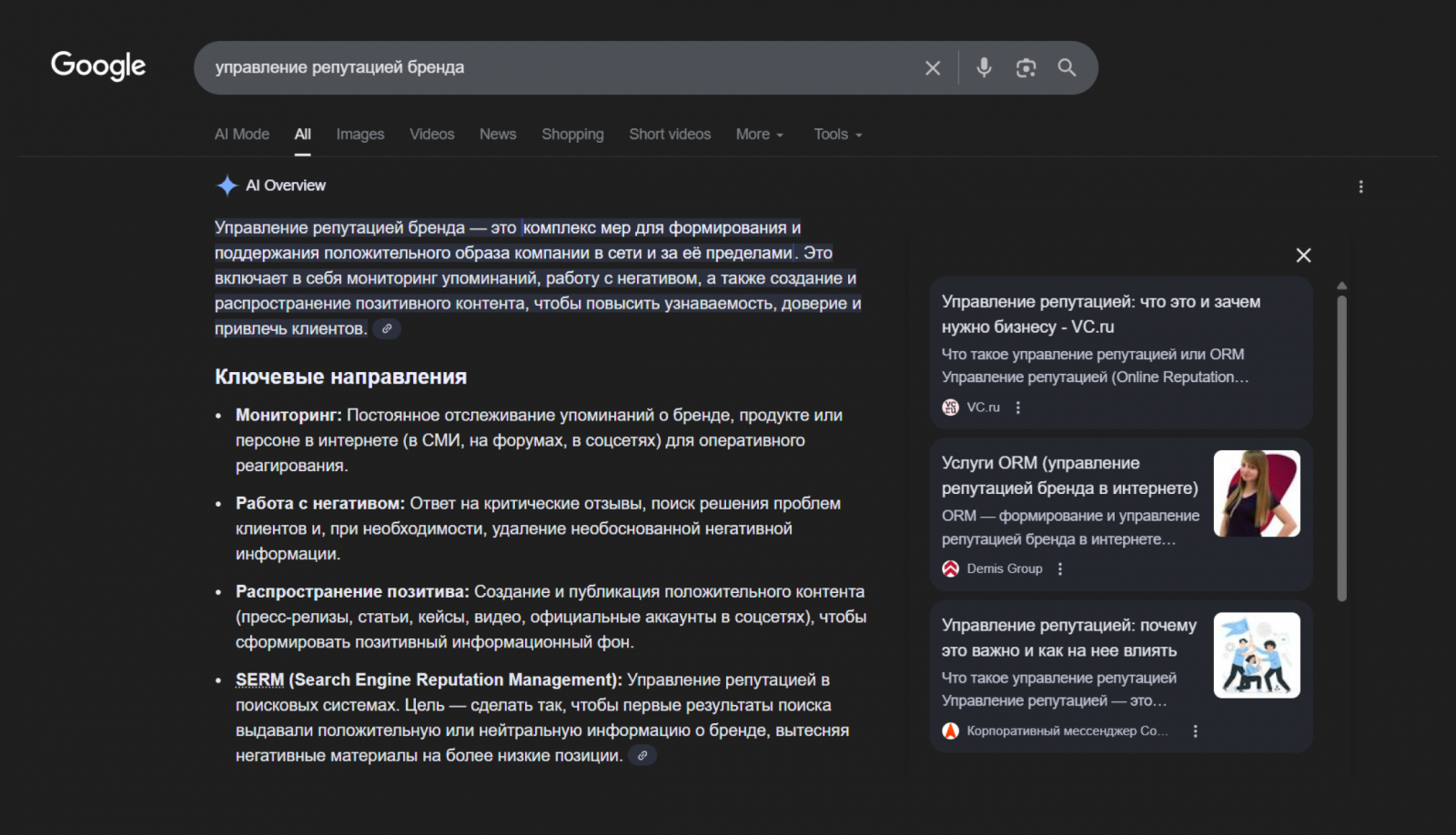Click the sources panel vertical scrollbar
Image resolution: width=1456 pixels, height=835 pixels.
(1341, 446)
